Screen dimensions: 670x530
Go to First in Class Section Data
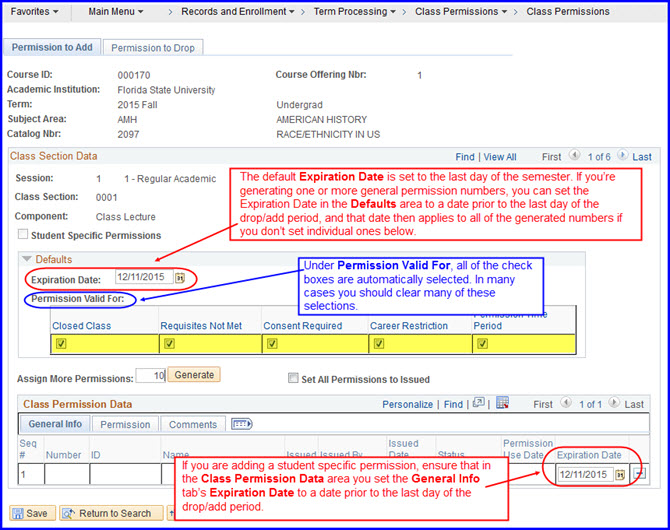(x=551, y=157)
